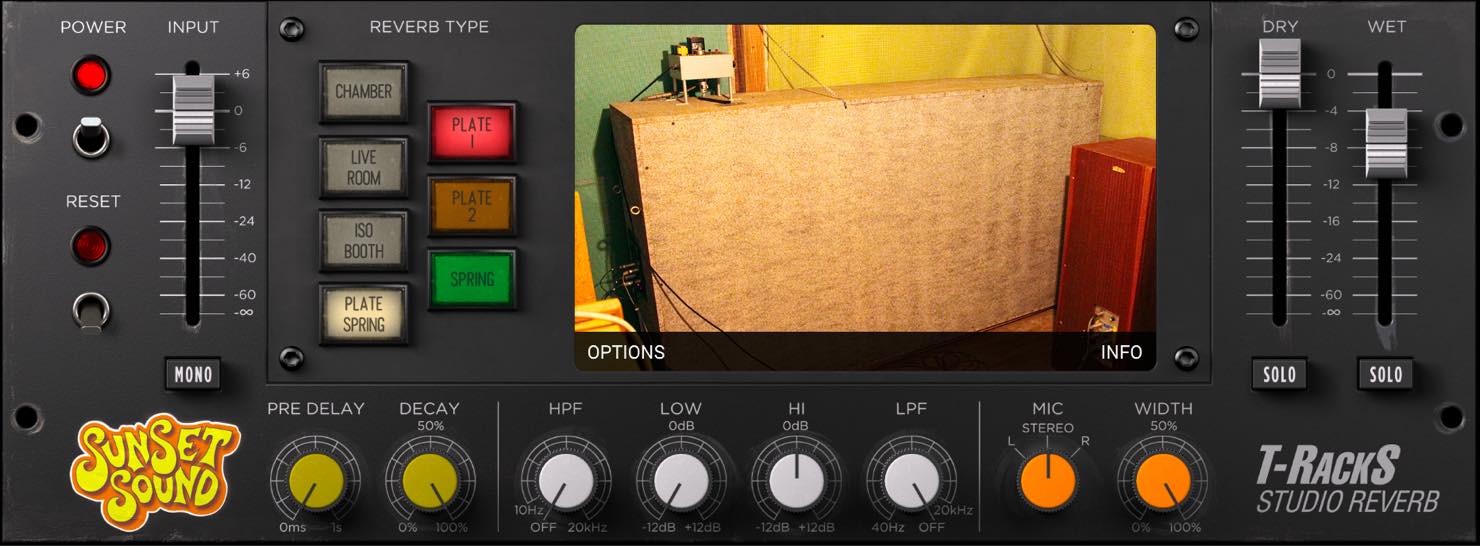Click the orange Width knob

pyautogui.click(x=1163, y=482)
